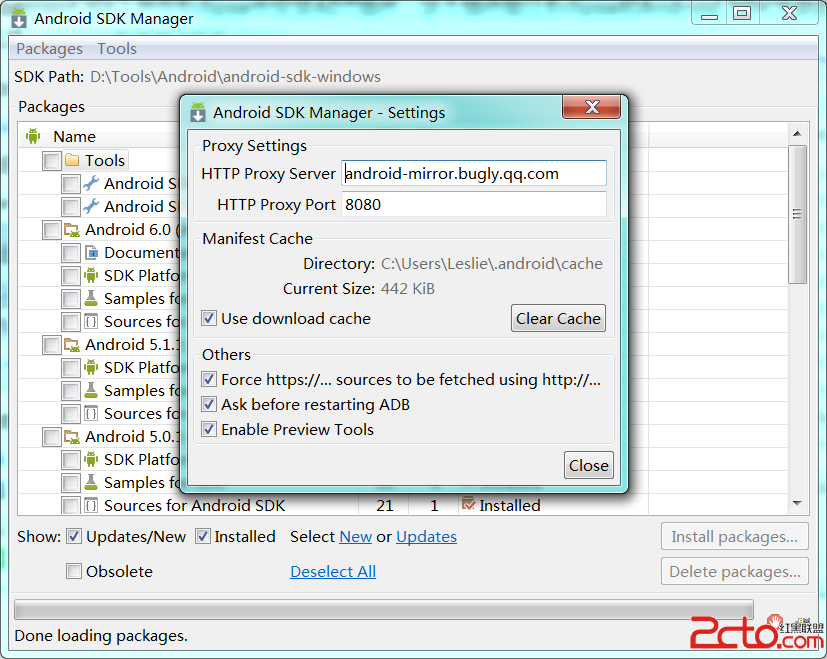Check the Android 5.1.1 group checkbox
This screenshot has height=659, width=827.
click(52, 345)
